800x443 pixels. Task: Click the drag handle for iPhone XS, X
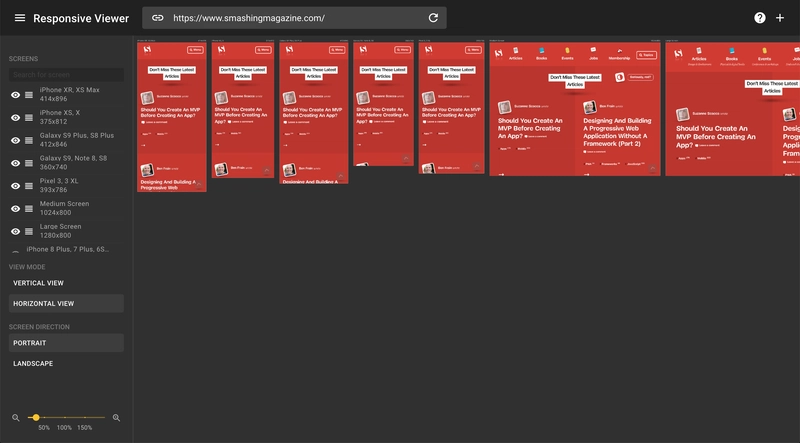(29, 118)
